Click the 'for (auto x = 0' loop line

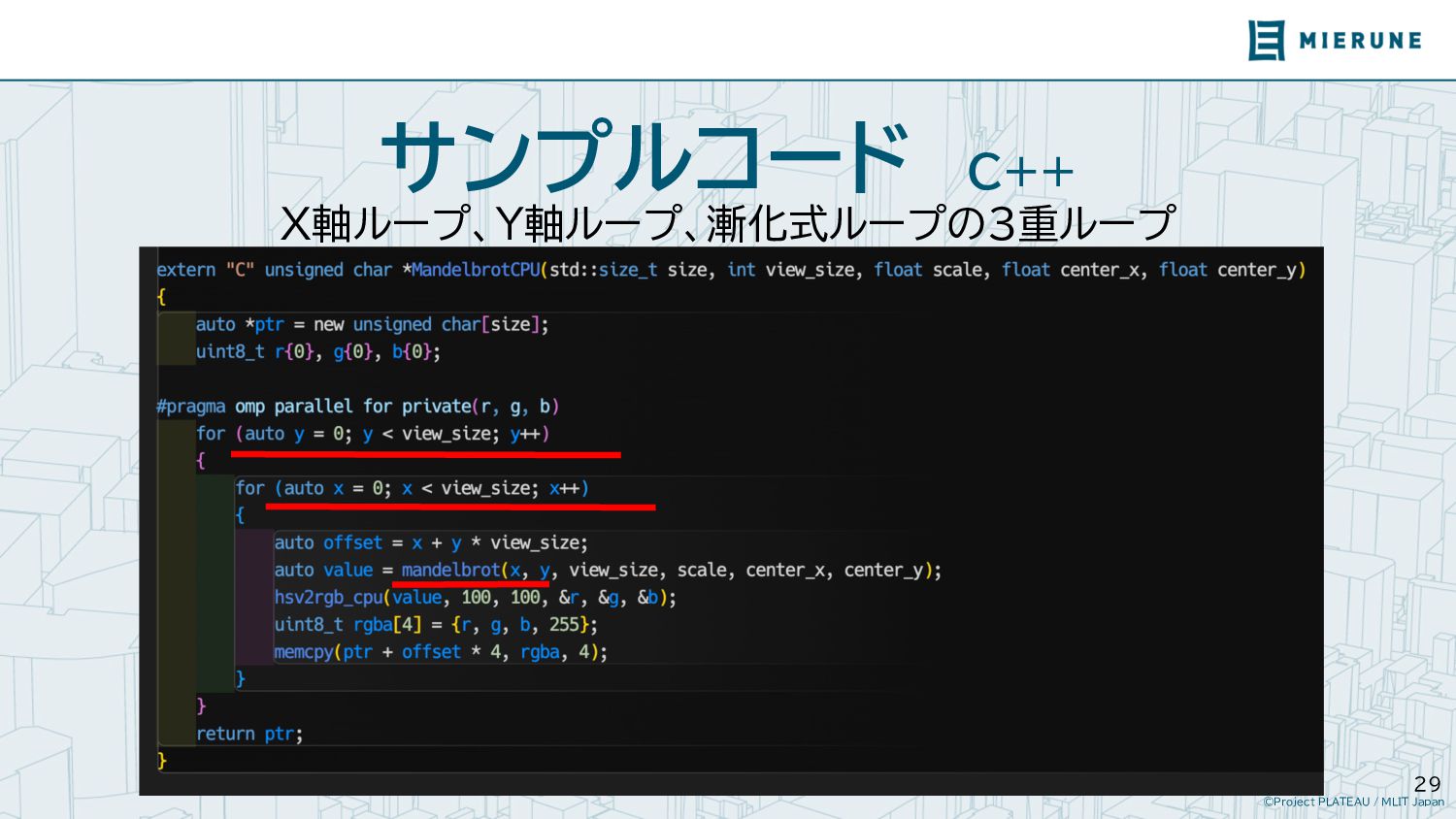(412, 488)
